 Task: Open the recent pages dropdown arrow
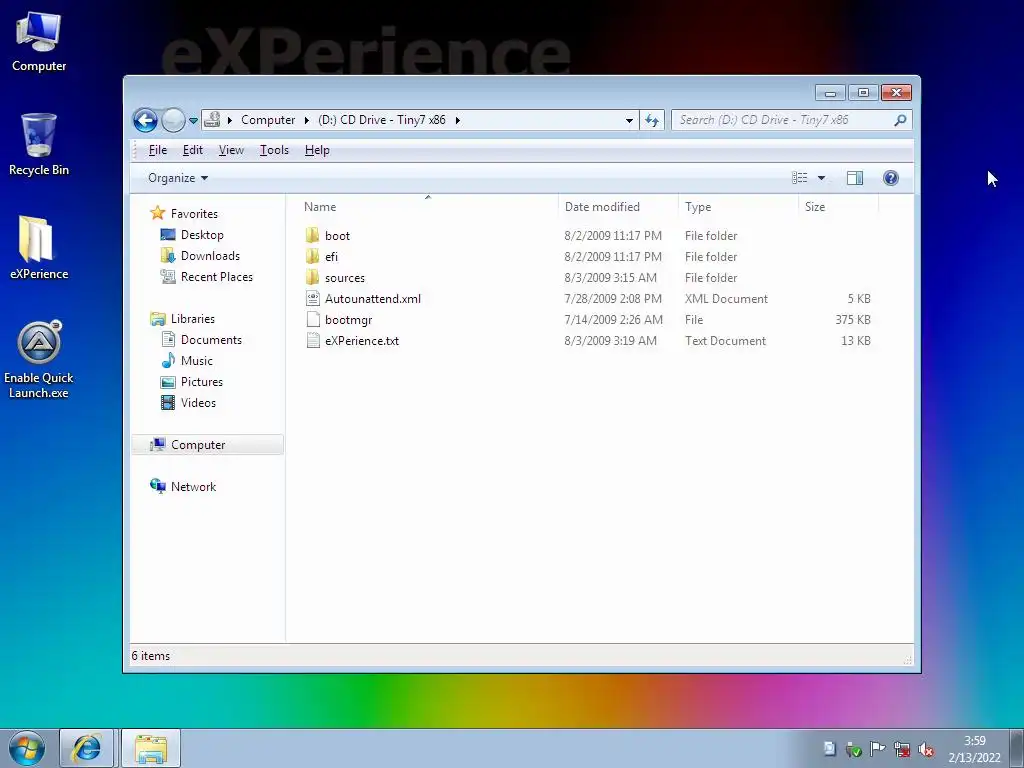coord(193,120)
